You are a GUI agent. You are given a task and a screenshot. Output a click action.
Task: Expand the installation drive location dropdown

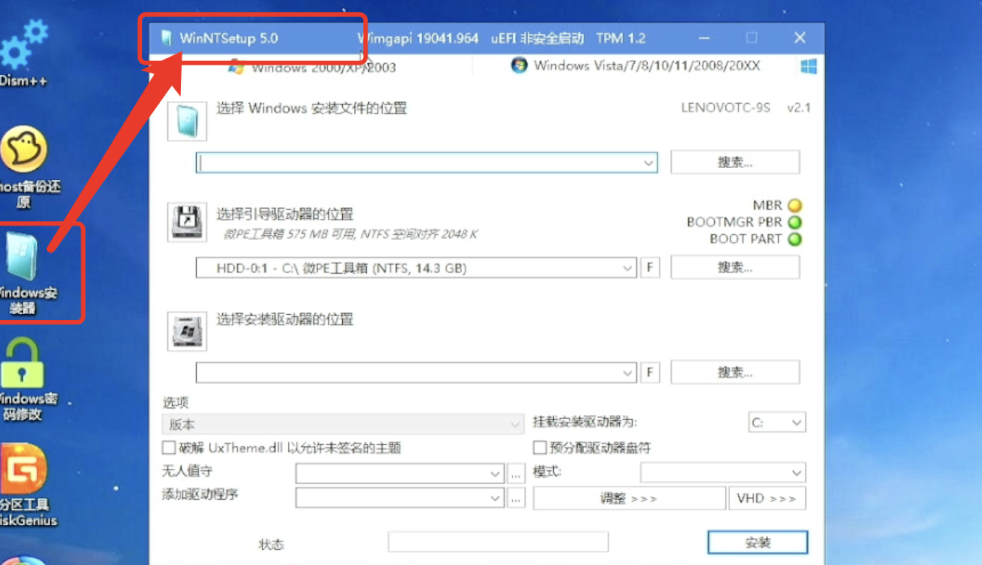(627, 373)
